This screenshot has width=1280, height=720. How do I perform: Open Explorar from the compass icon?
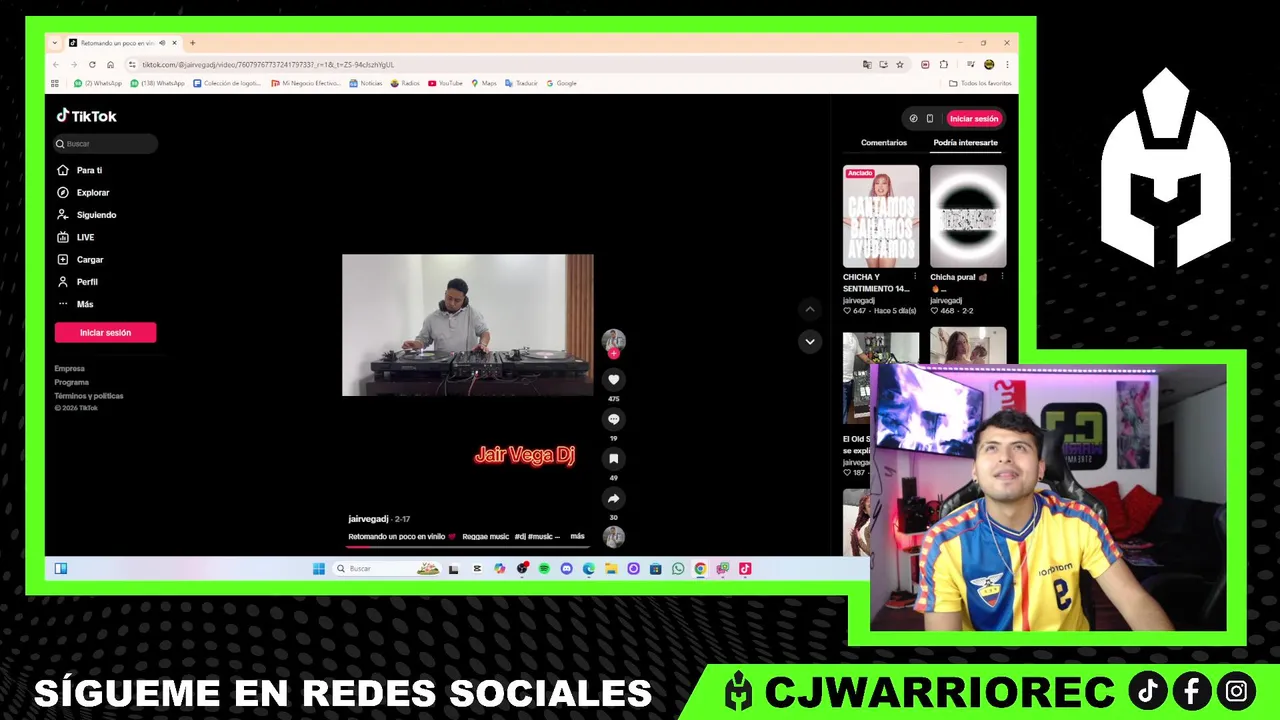(x=63, y=192)
